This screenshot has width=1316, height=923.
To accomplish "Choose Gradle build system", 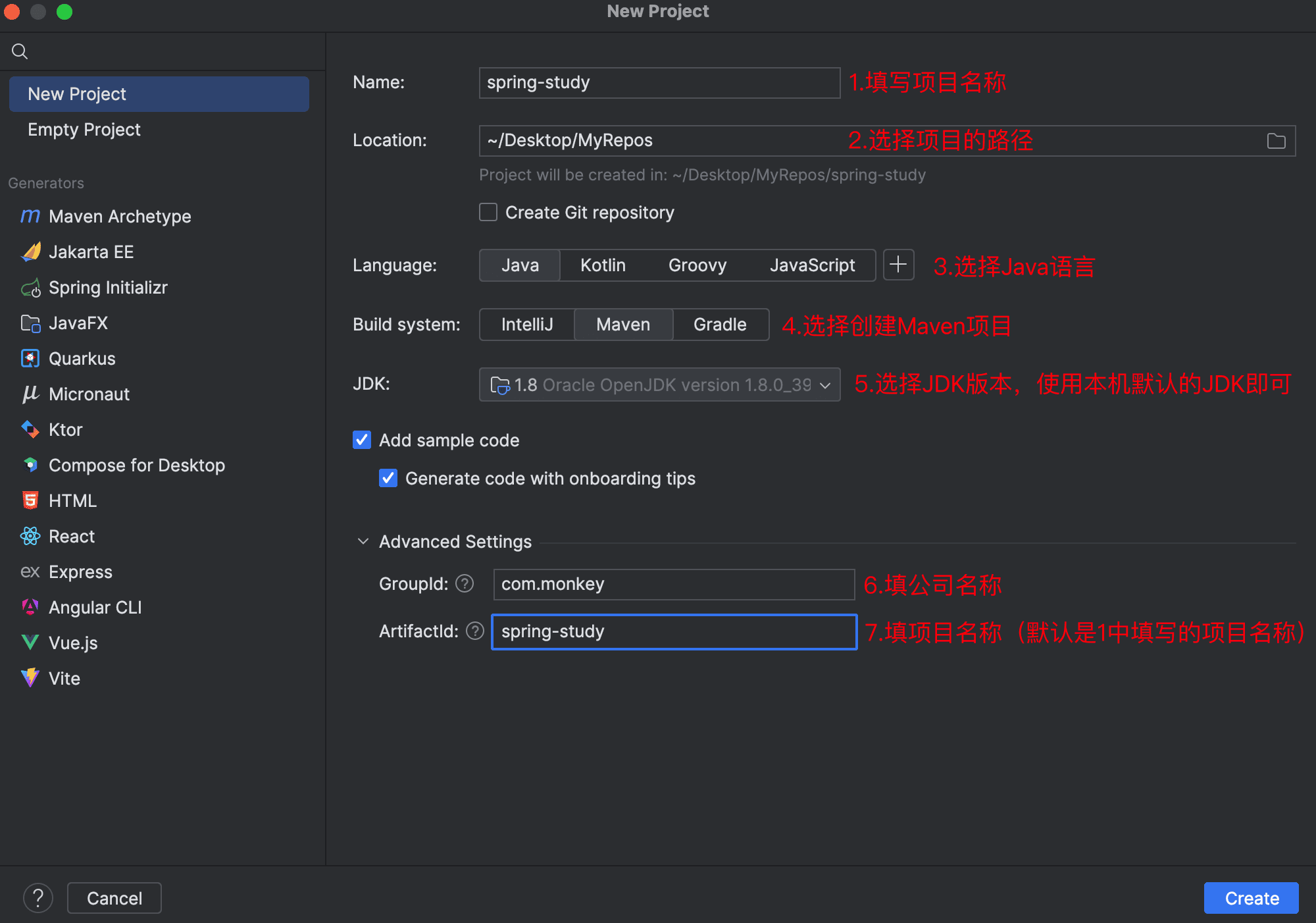I will pos(720,325).
